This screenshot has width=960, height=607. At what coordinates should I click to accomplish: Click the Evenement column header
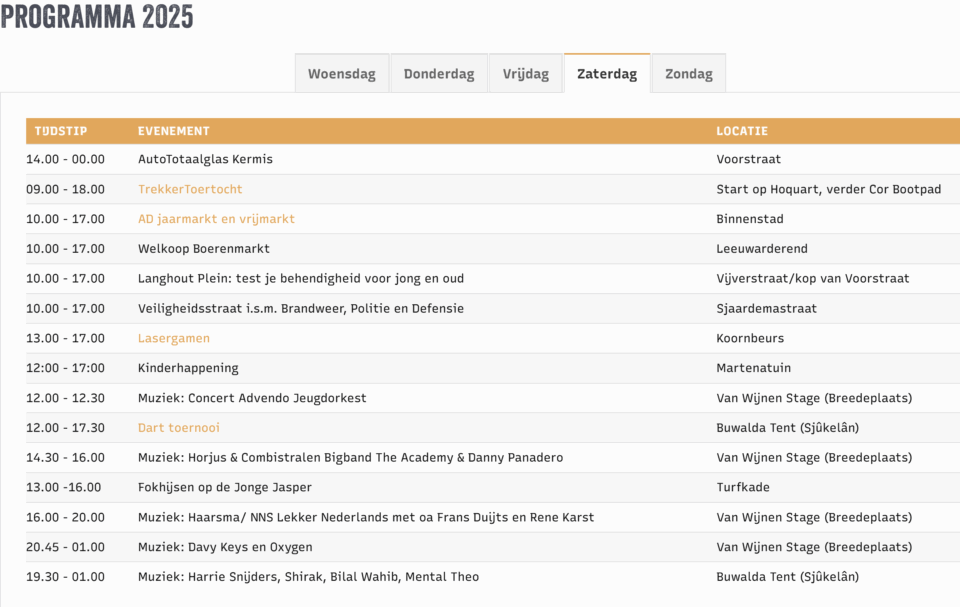pos(174,131)
